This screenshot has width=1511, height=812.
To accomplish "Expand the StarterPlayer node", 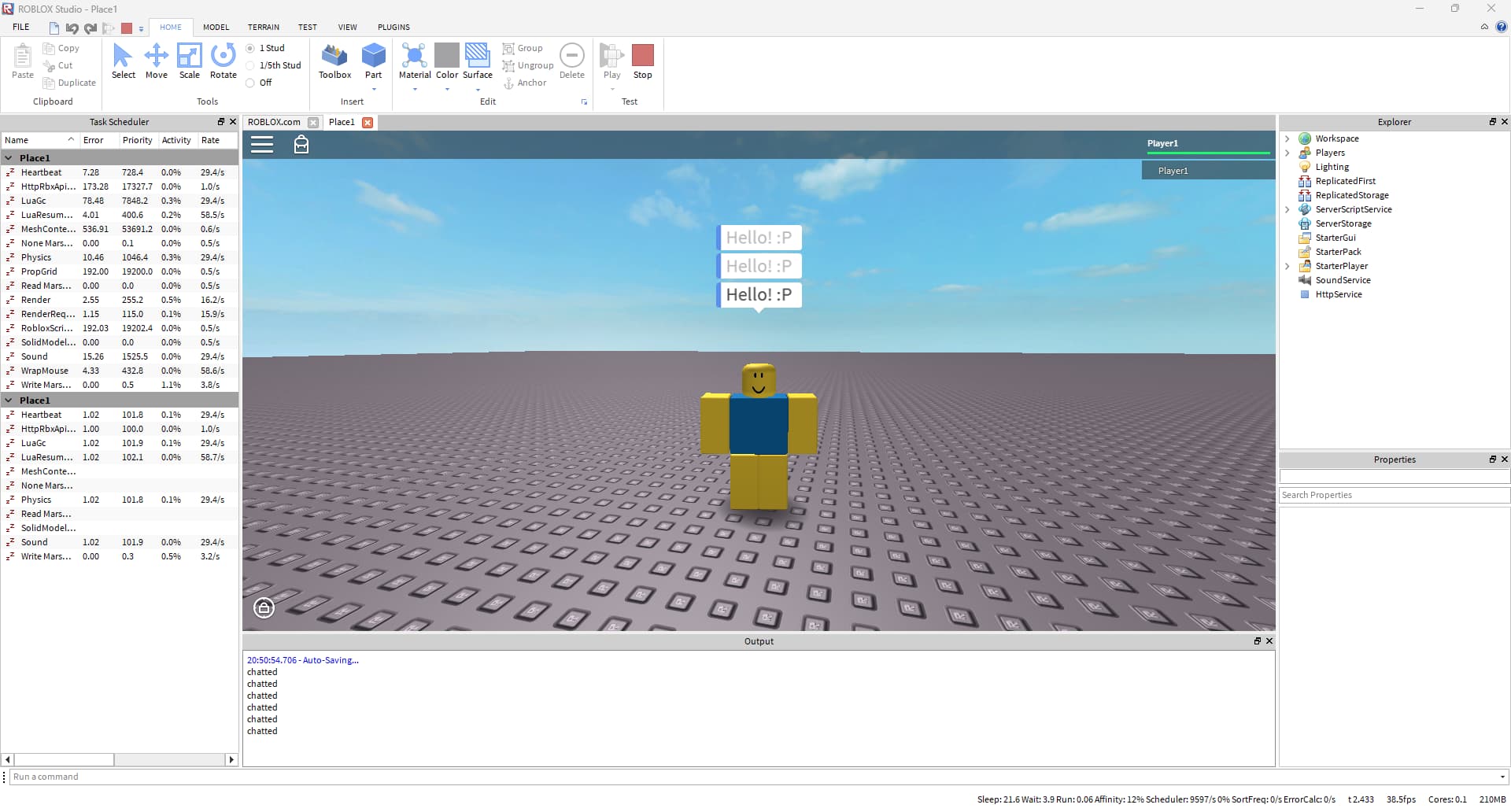I will 1287,266.
